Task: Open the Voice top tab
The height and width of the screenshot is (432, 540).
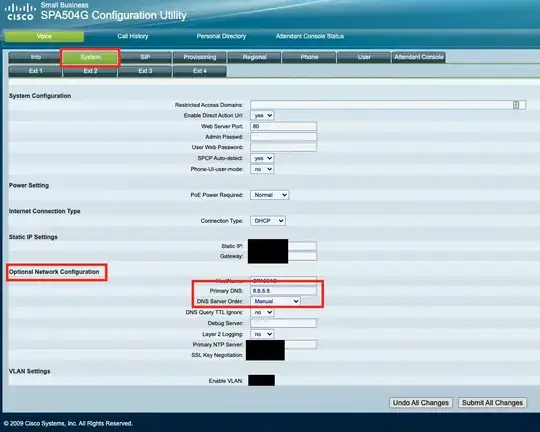Action: click(44, 36)
